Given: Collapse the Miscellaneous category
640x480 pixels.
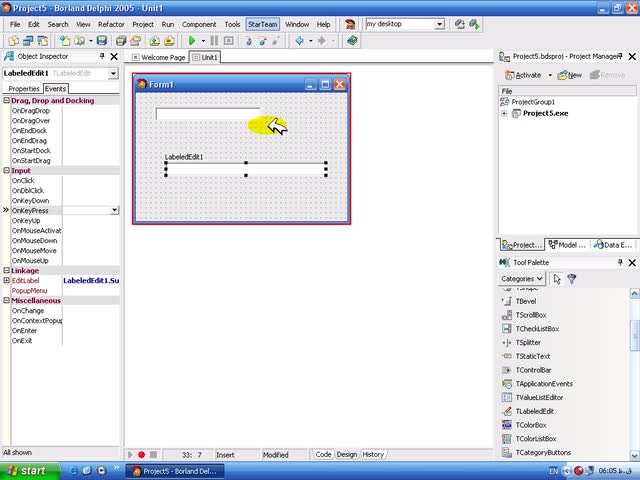Looking at the screenshot, I should click(x=7, y=300).
